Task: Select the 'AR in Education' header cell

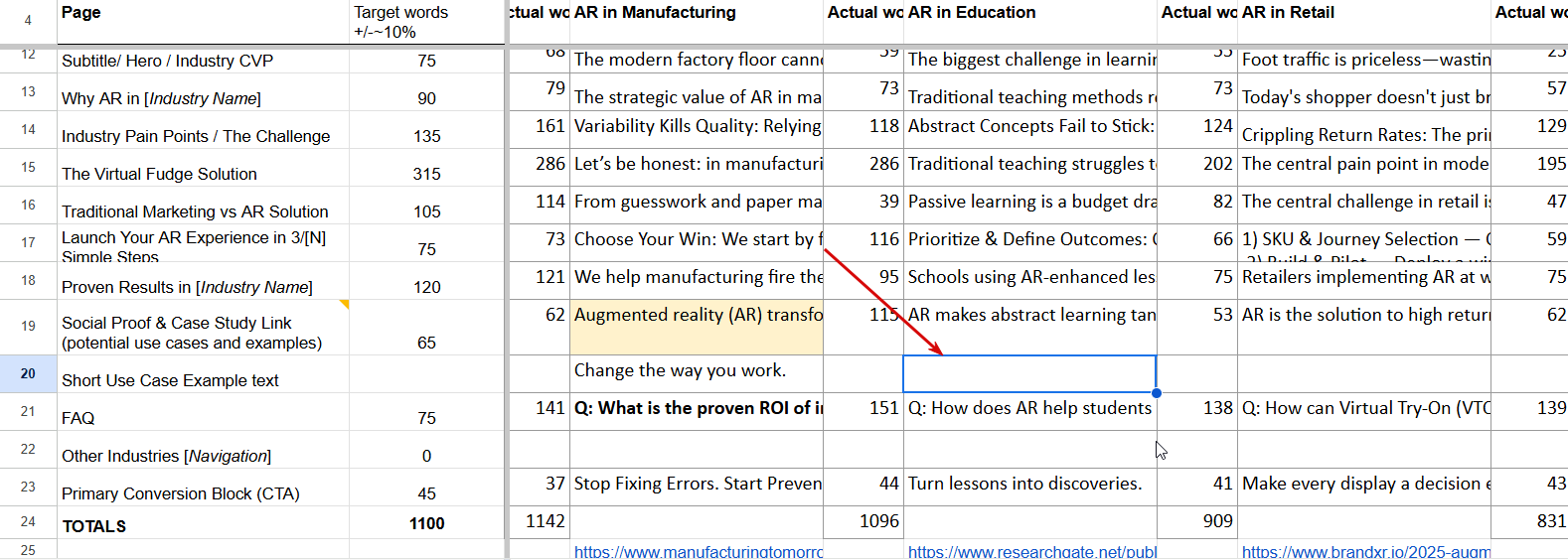Action: [x=1029, y=13]
